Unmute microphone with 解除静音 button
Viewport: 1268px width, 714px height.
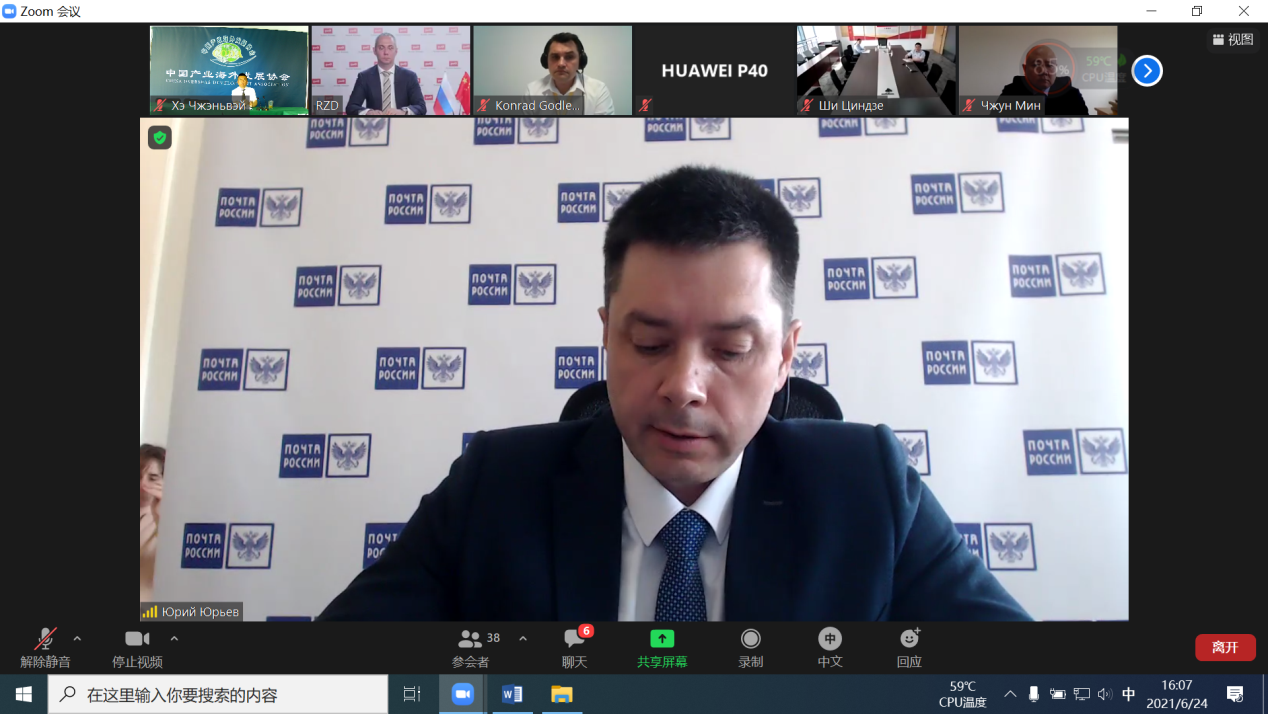click(x=45, y=648)
